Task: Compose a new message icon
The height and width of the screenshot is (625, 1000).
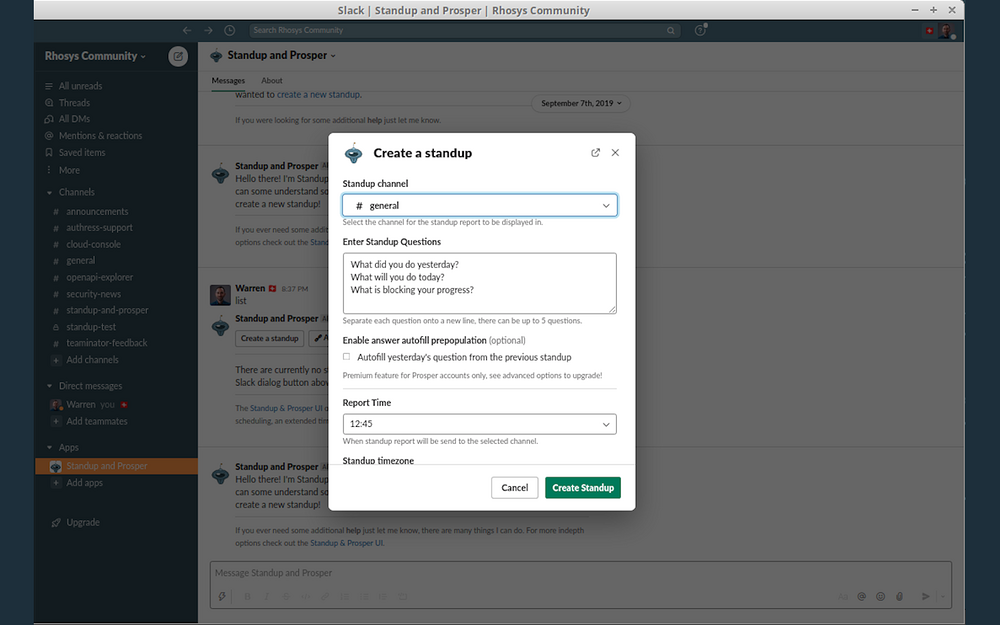Action: tap(178, 56)
